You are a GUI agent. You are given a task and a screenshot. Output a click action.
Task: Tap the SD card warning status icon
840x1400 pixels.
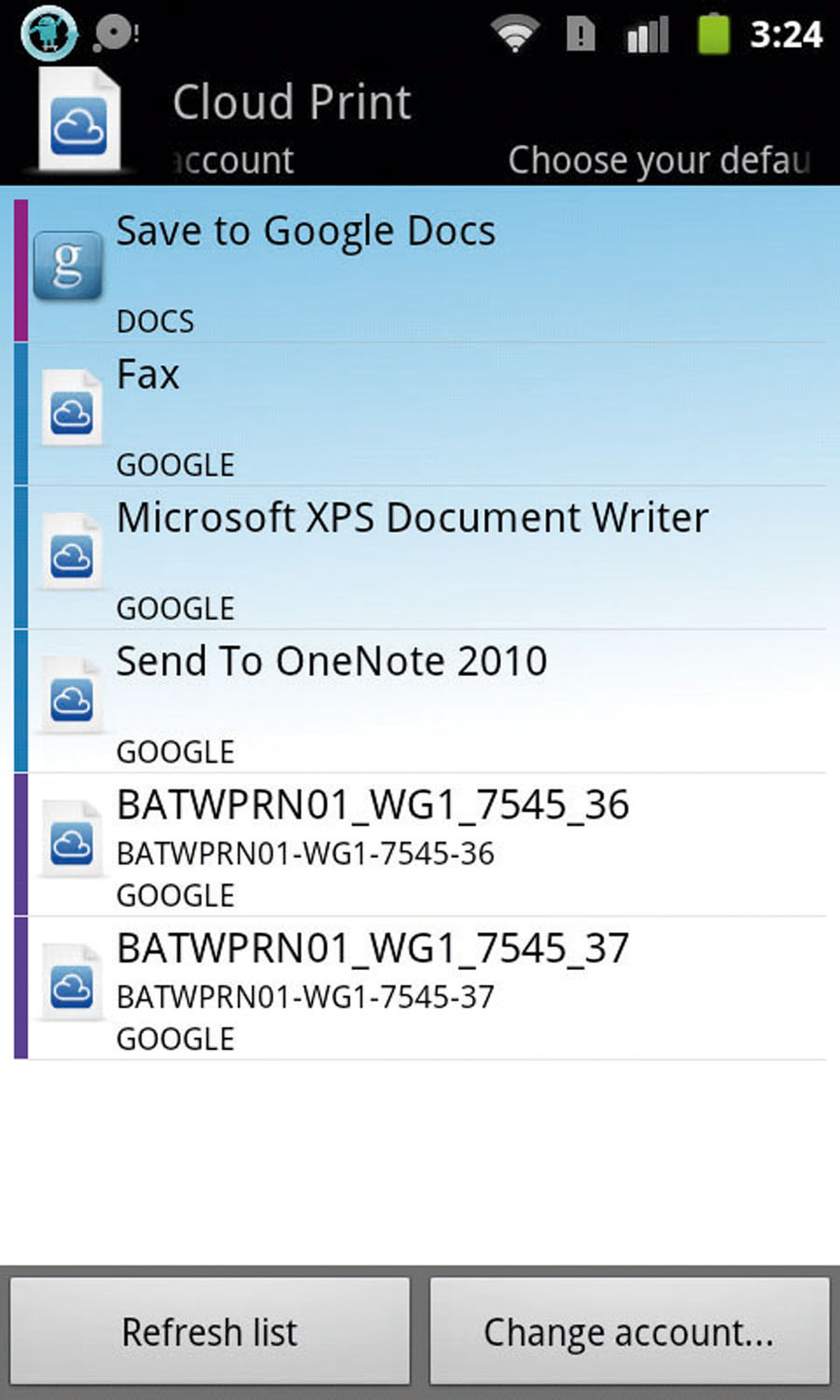(581, 35)
